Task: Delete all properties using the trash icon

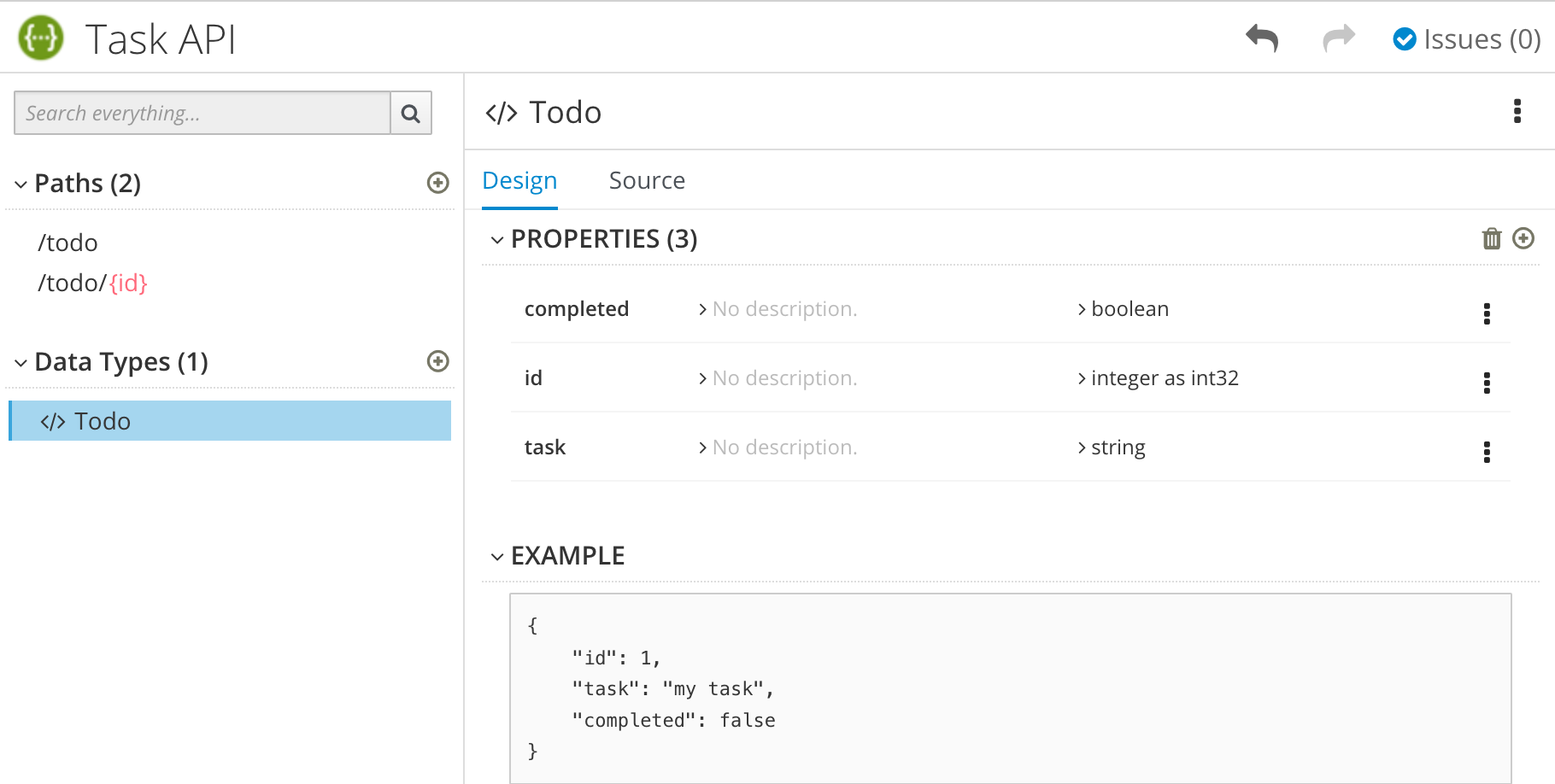Action: (x=1491, y=239)
